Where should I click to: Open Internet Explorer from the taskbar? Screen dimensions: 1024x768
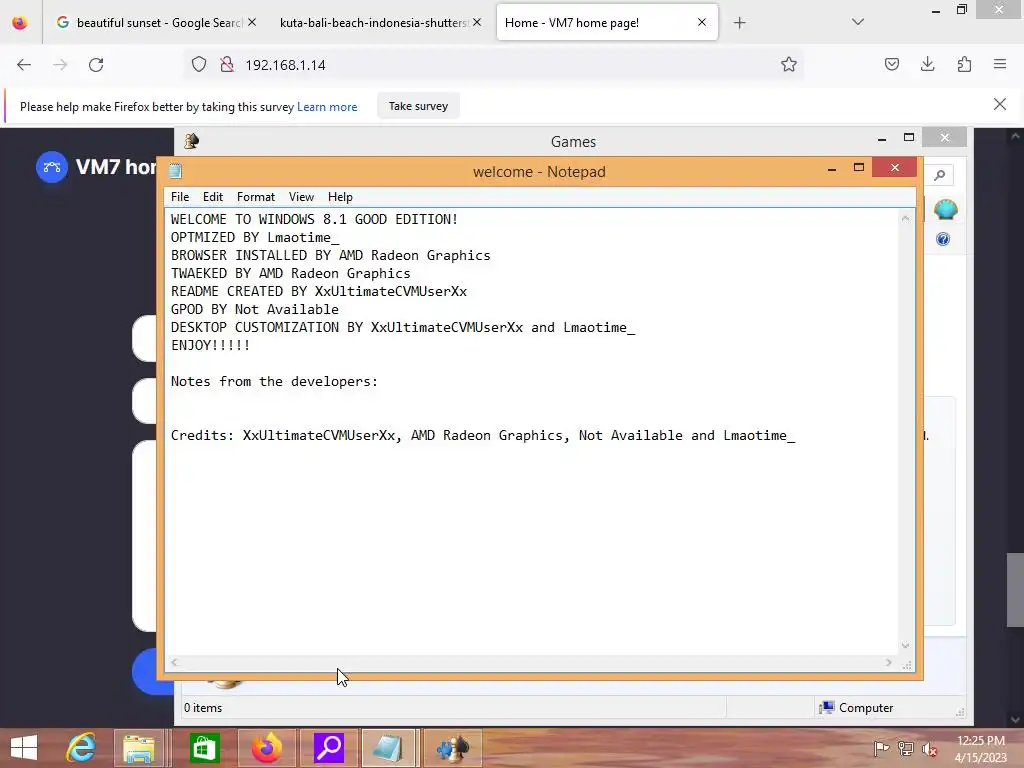(x=81, y=748)
